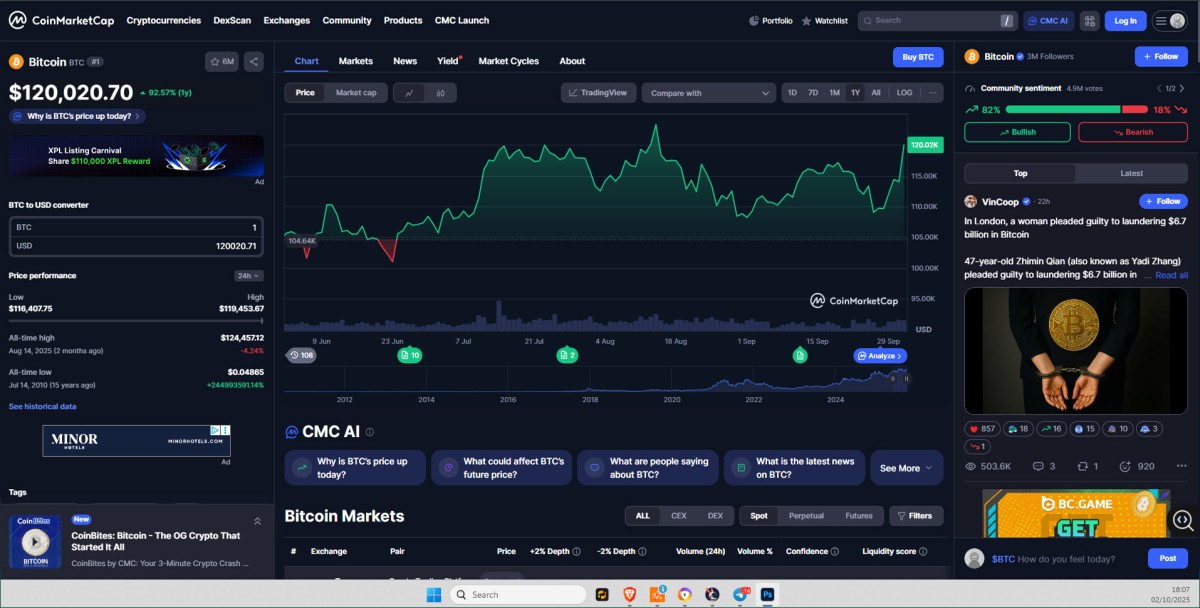
Task: Switch to candlestick chart icon
Action: tap(440, 93)
